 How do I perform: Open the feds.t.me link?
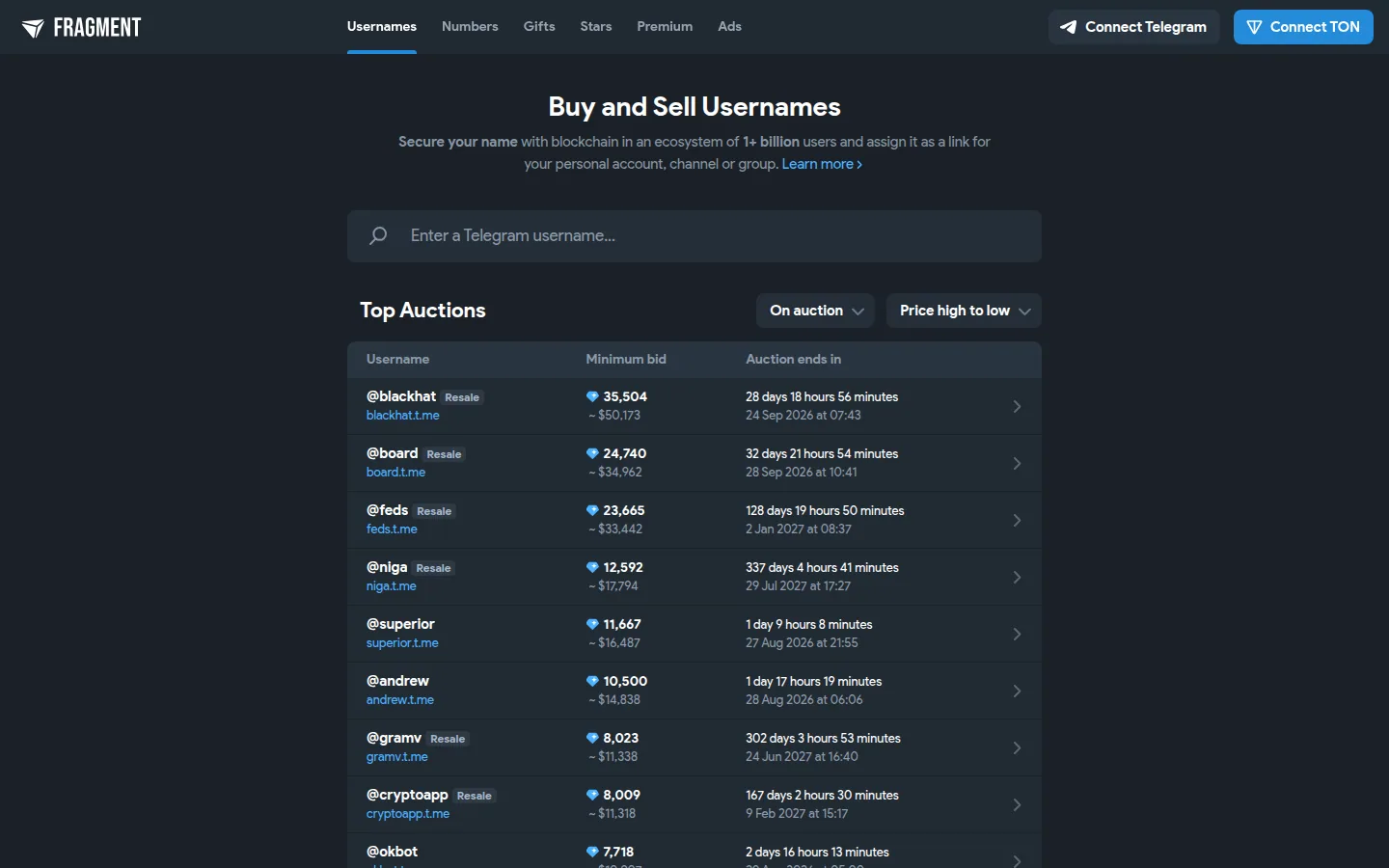coord(392,529)
